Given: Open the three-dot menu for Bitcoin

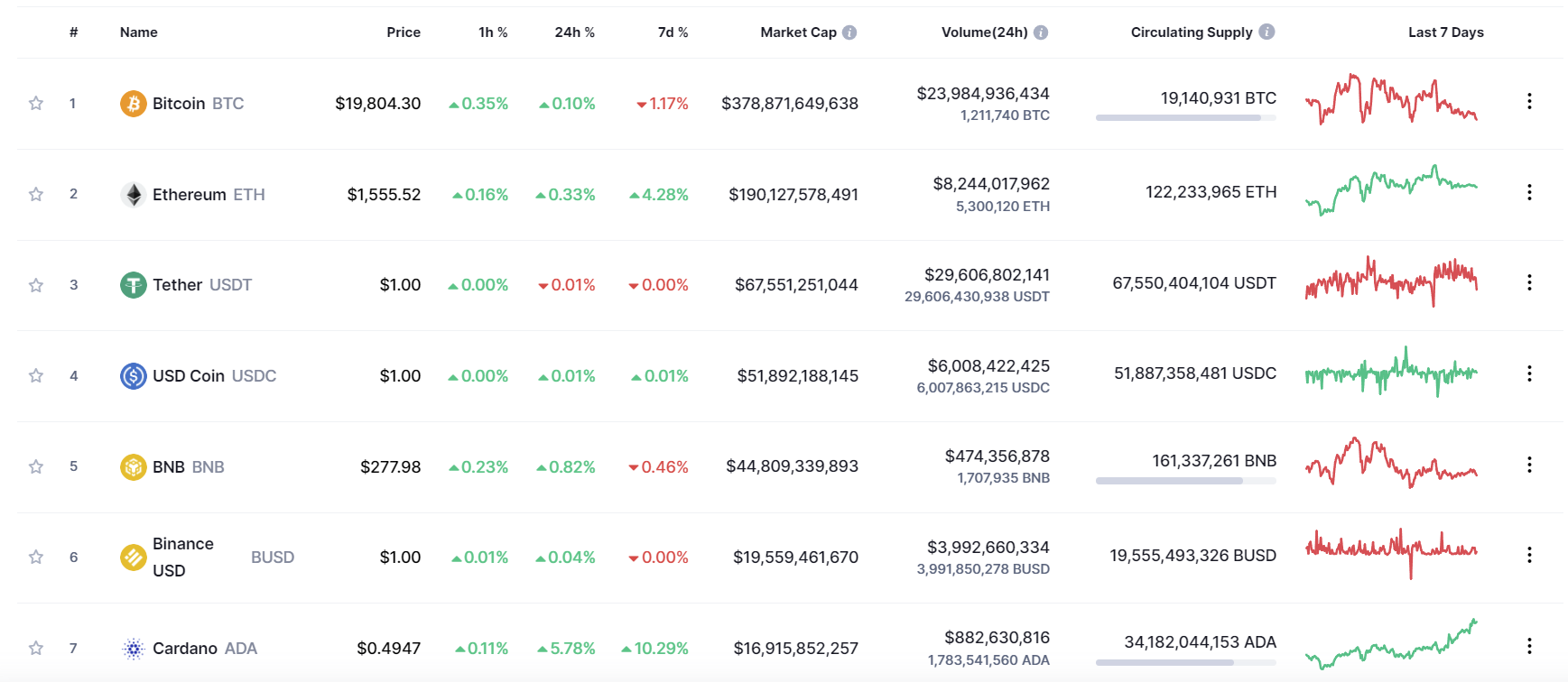Looking at the screenshot, I should pos(1529,101).
